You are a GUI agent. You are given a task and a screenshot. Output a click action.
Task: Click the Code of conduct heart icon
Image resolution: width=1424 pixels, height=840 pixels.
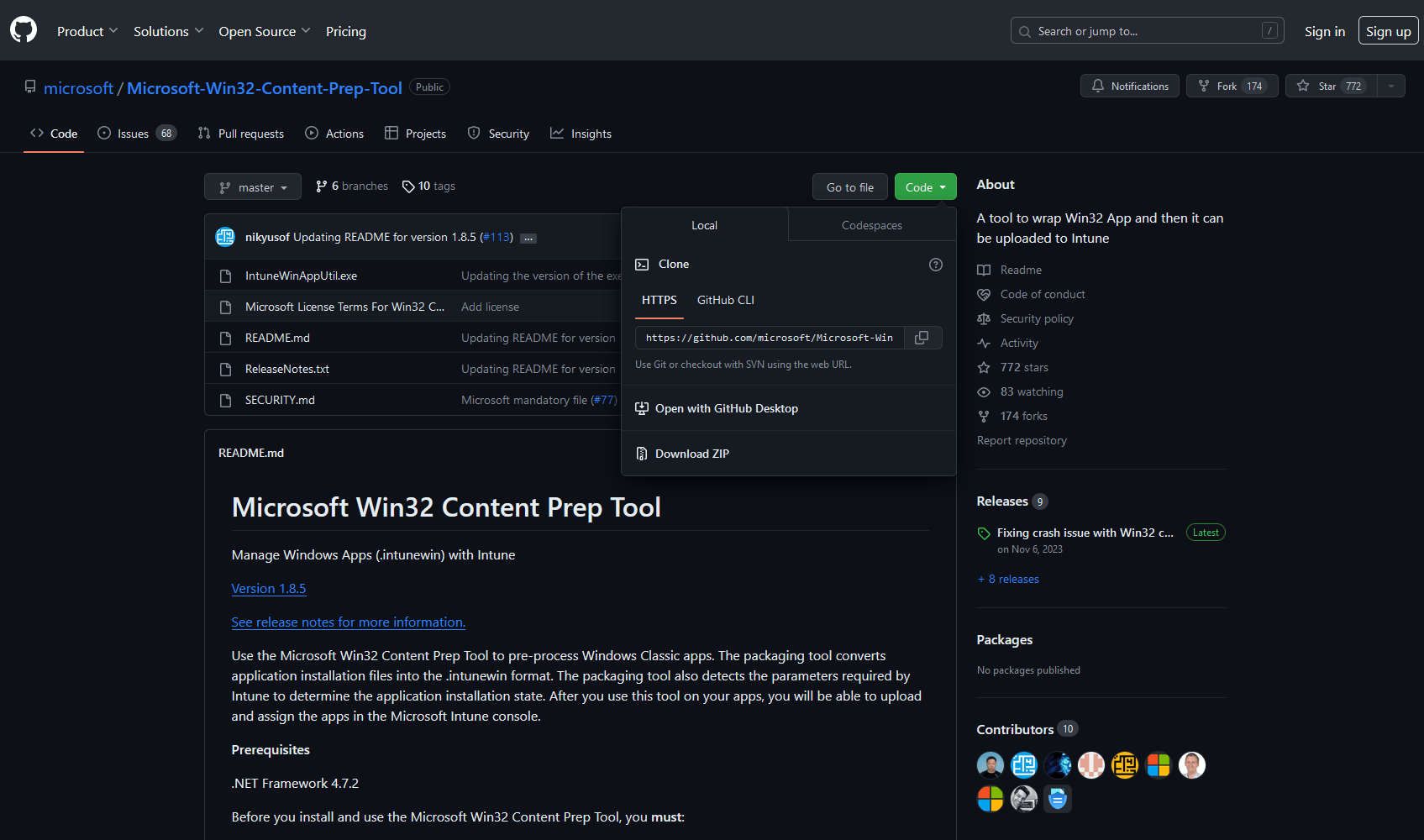tap(984, 294)
